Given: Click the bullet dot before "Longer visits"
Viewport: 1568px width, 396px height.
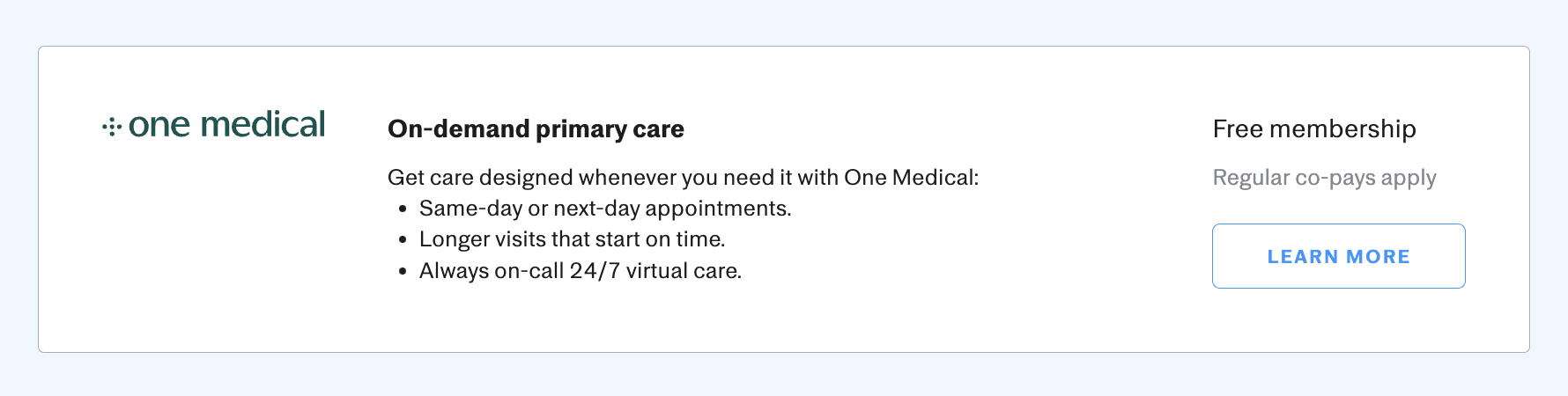Looking at the screenshot, I should [x=403, y=240].
